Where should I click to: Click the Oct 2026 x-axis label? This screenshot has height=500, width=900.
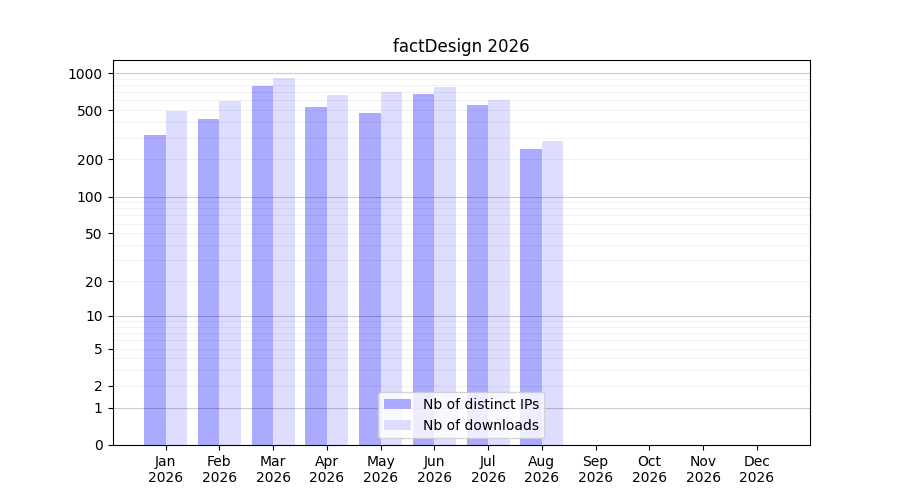(x=649, y=469)
